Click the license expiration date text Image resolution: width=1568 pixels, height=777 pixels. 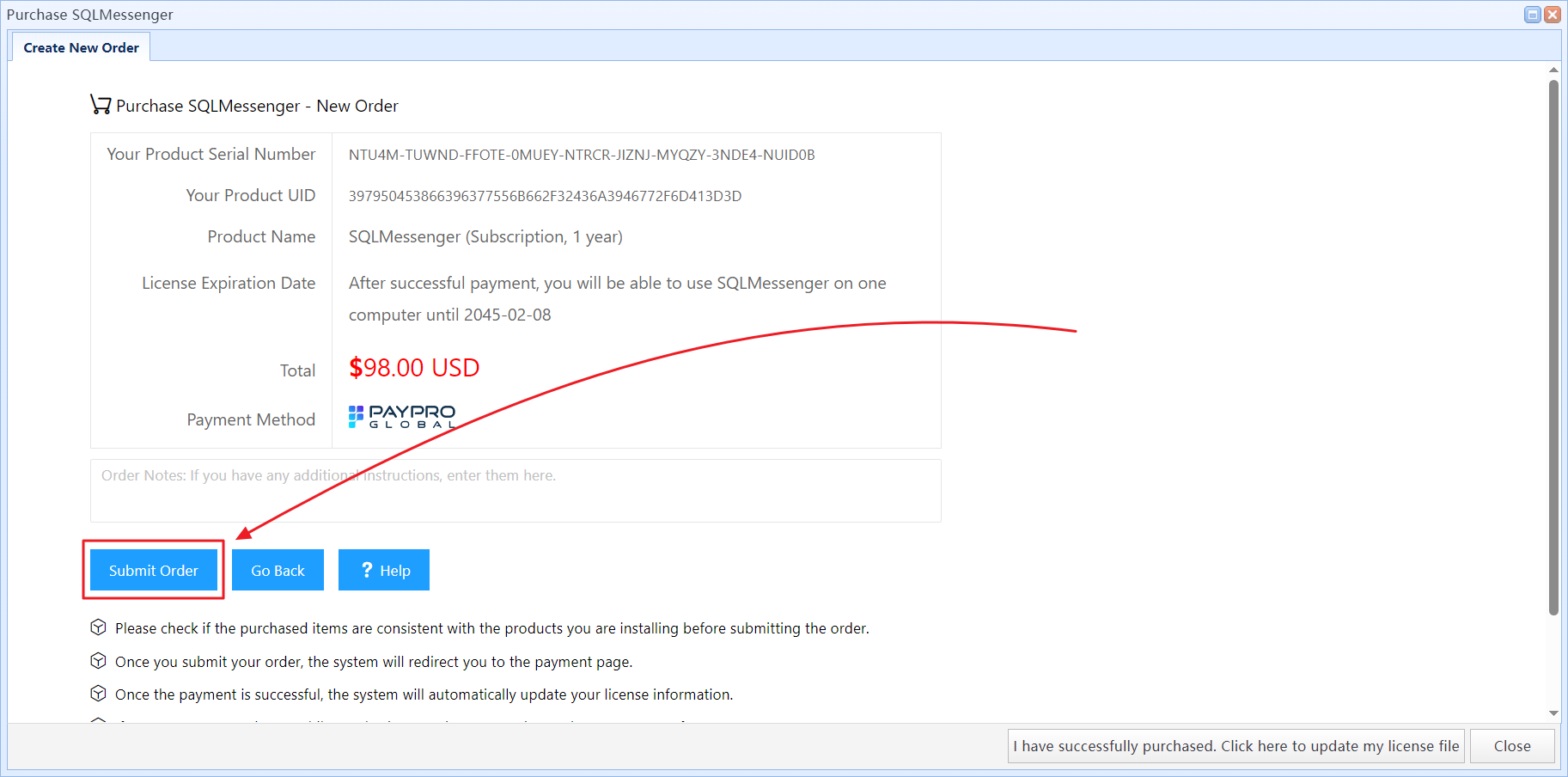coord(617,298)
